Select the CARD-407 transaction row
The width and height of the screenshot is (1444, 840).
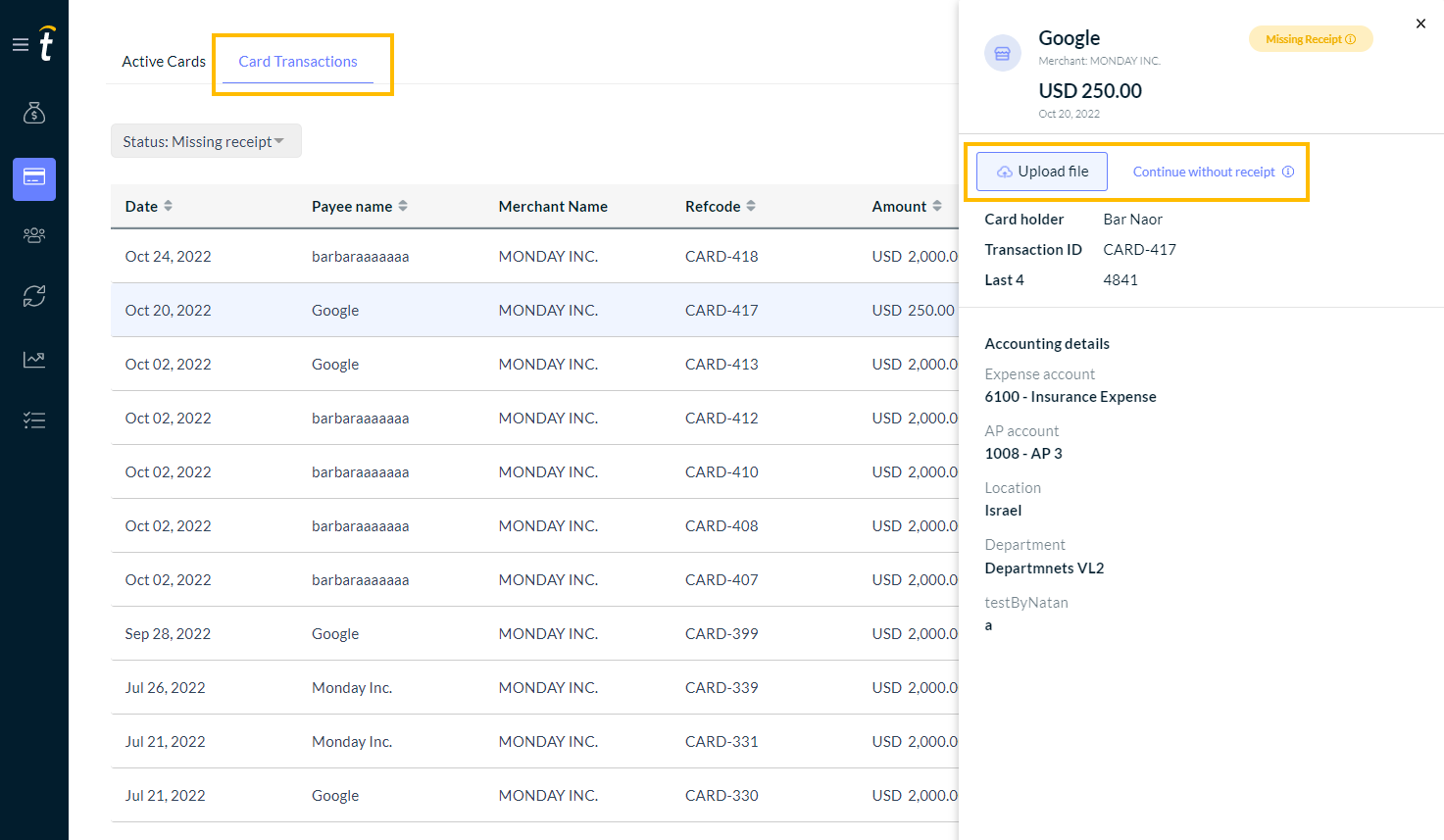534,579
